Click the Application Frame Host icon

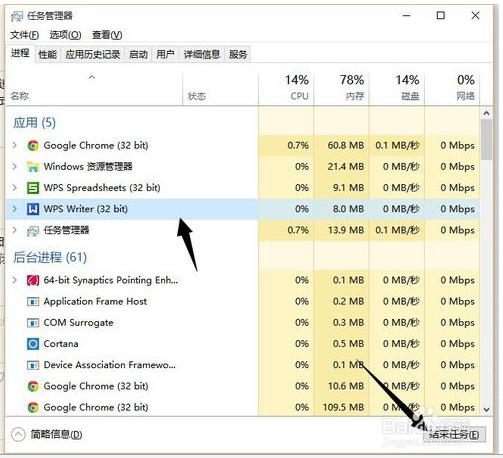tap(33, 302)
